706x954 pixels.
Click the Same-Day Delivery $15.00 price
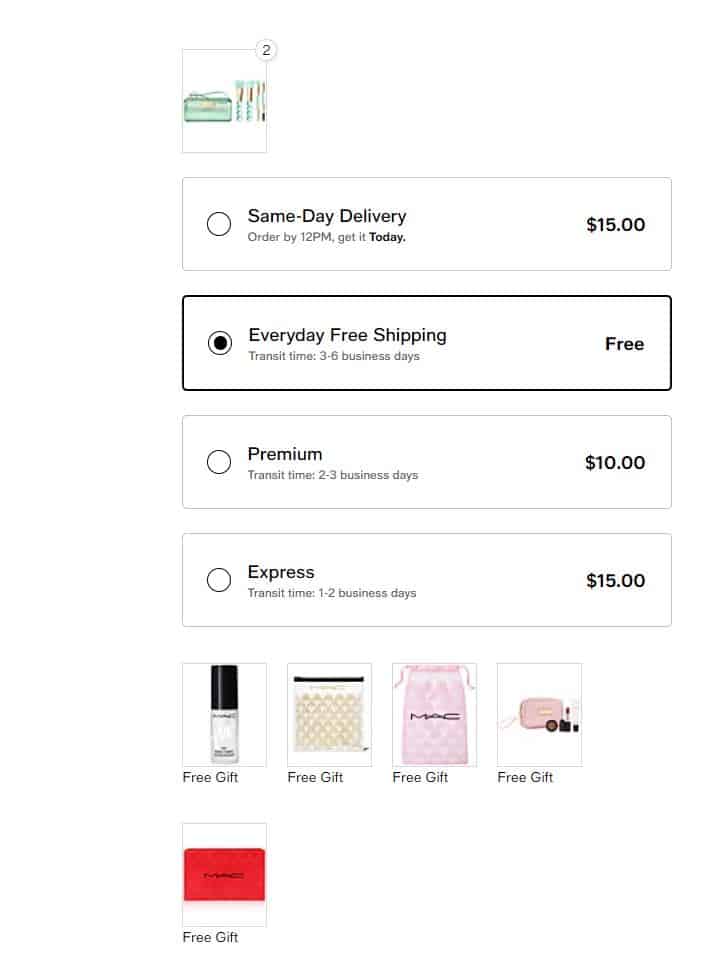pos(615,224)
